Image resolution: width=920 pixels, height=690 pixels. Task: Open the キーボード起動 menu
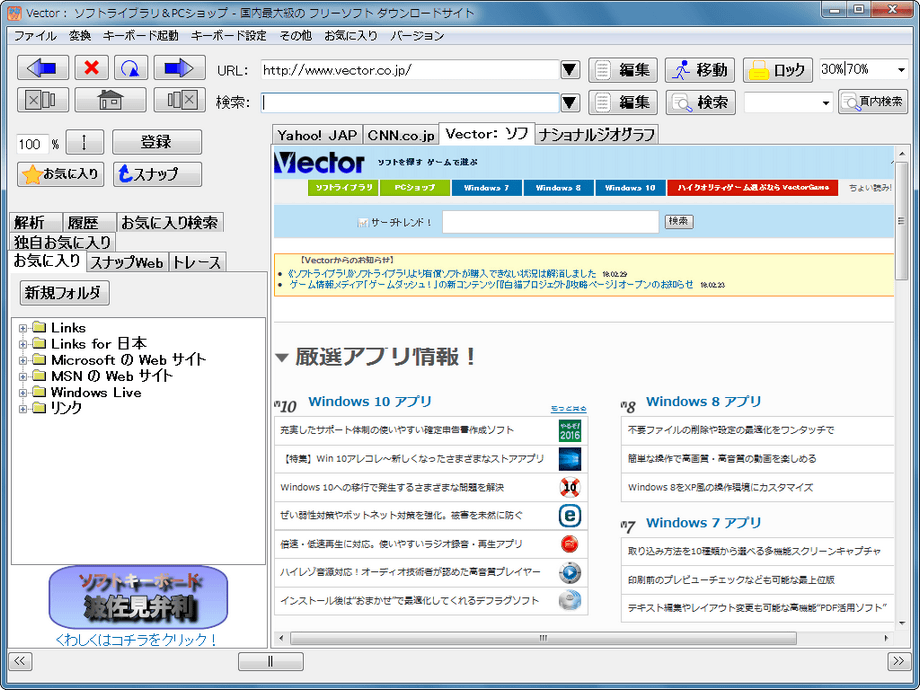coord(141,36)
